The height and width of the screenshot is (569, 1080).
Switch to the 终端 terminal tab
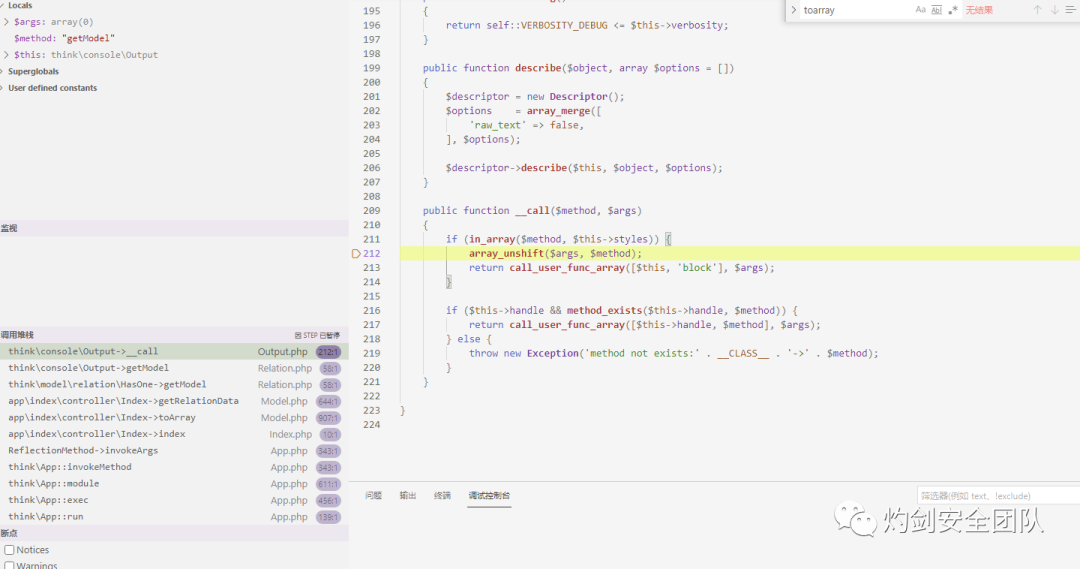pos(442,495)
